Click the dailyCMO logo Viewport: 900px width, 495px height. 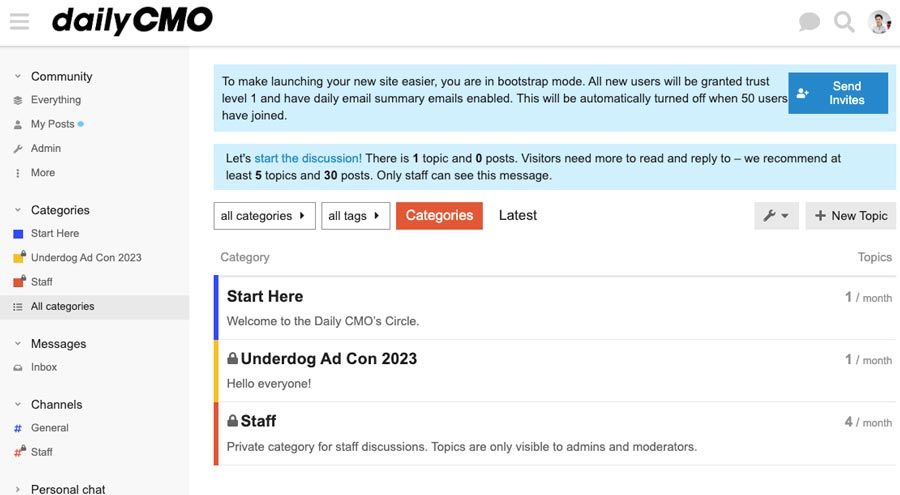pyautogui.click(x=132, y=20)
